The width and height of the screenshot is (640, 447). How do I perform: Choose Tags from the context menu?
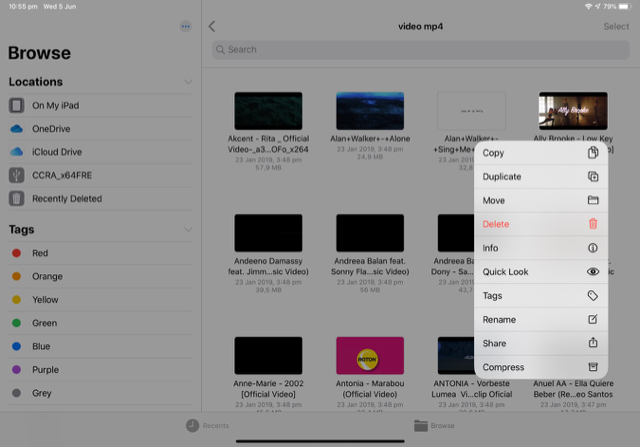tap(541, 295)
